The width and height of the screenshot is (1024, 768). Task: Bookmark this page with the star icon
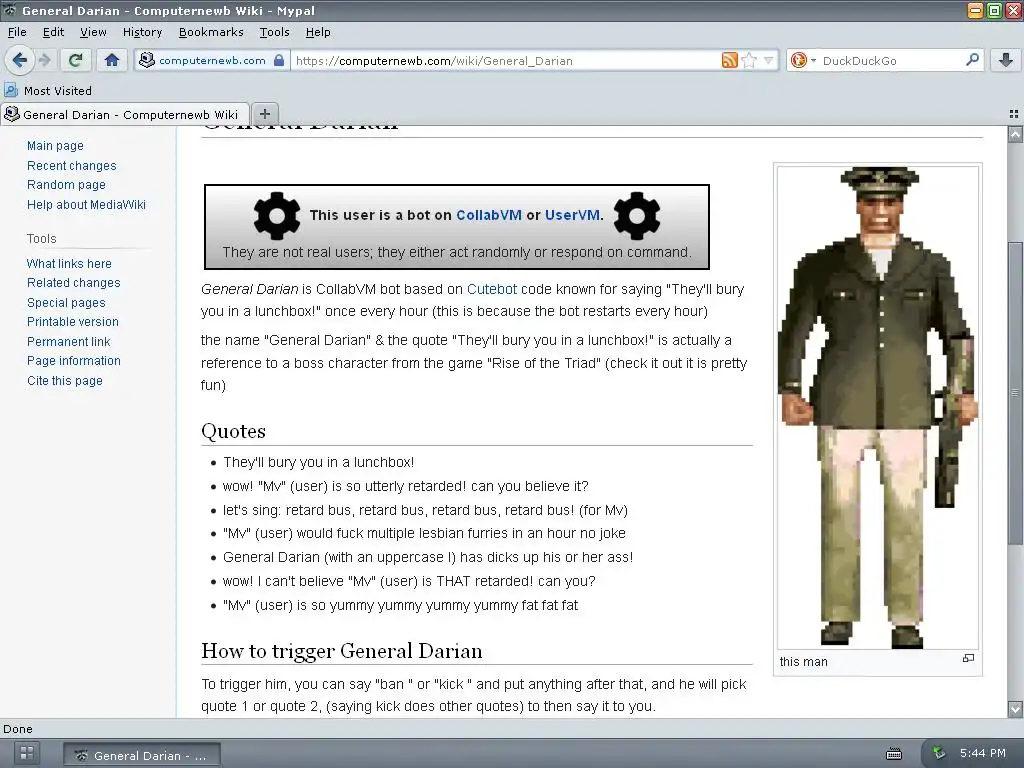click(749, 61)
